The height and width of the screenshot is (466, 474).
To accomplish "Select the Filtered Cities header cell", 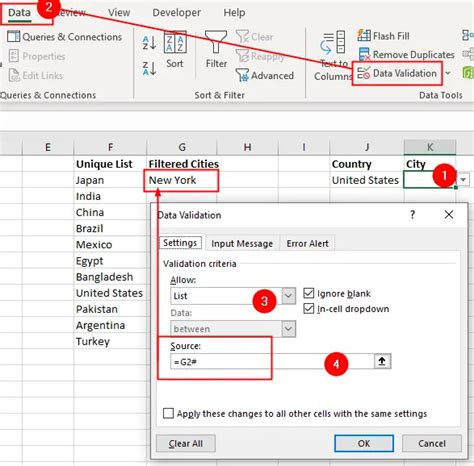I will pos(182,164).
